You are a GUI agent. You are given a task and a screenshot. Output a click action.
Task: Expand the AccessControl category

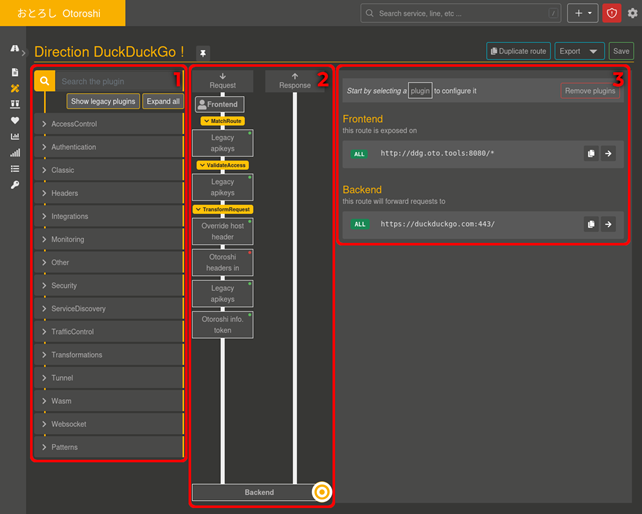[x=109, y=124]
